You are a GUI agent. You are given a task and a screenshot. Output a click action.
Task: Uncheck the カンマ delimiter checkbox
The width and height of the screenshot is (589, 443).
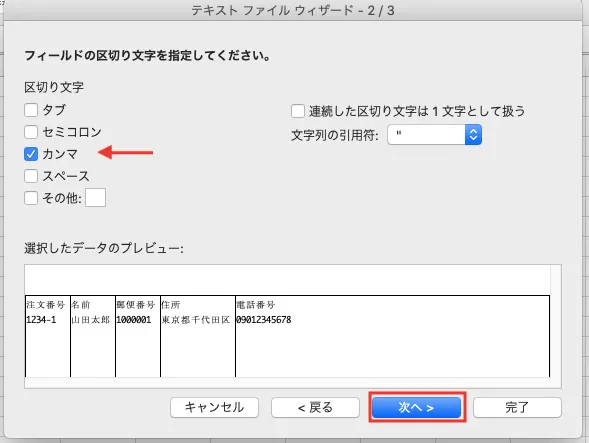(x=31, y=154)
